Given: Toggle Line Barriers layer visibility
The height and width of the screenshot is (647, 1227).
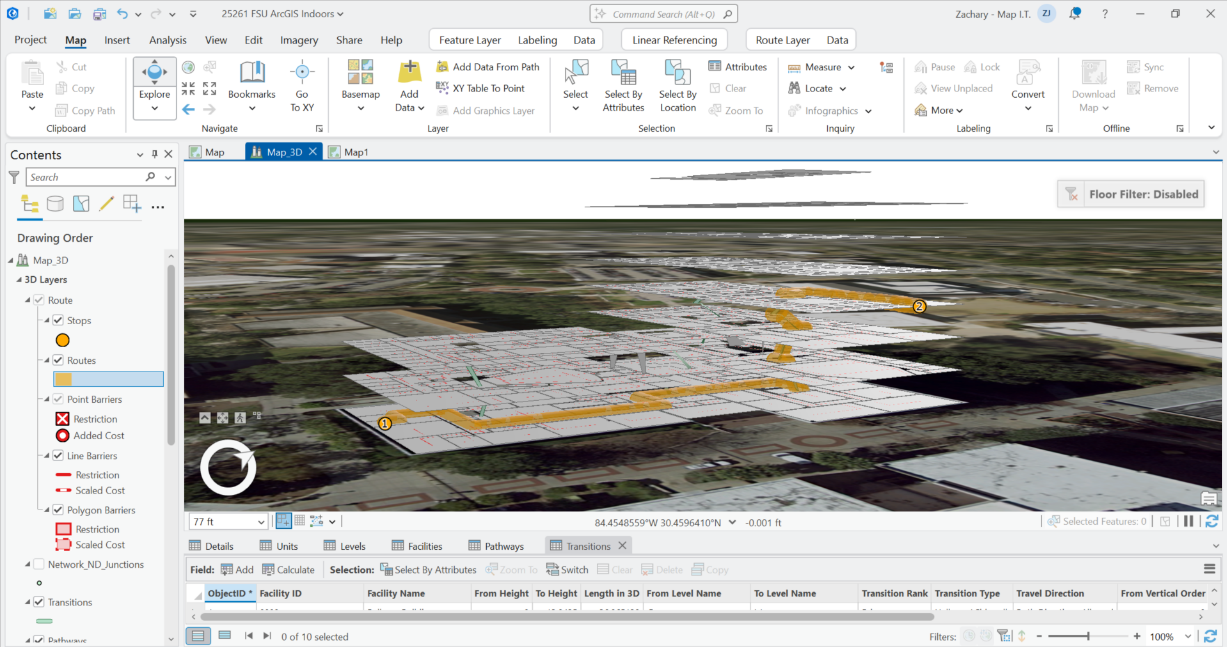Looking at the screenshot, I should click(58, 455).
